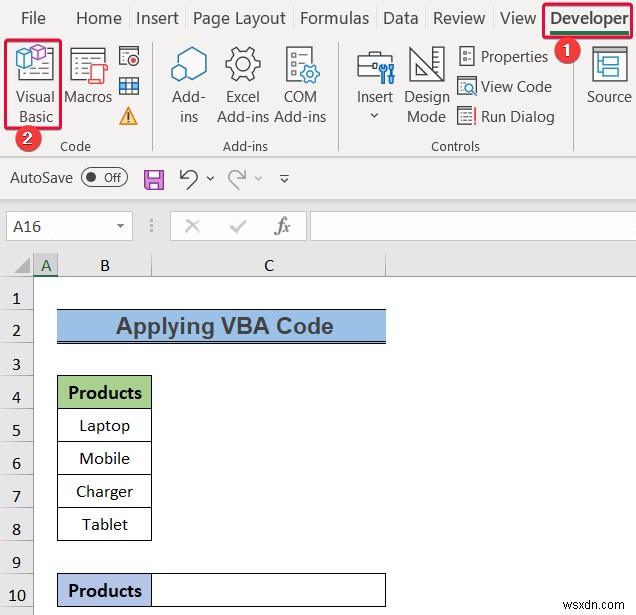The width and height of the screenshot is (636, 615).
Task: Click the Select All corner triangle
Action: click(22, 266)
